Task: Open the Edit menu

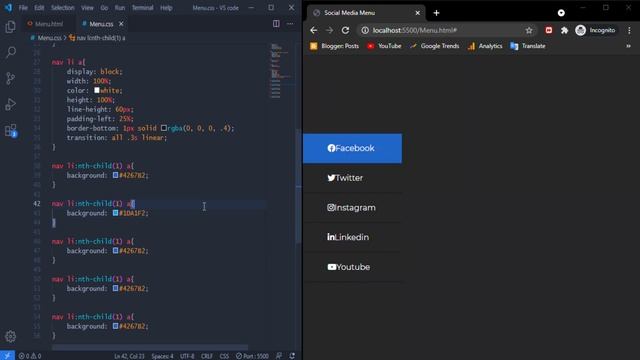Action: [x=39, y=8]
